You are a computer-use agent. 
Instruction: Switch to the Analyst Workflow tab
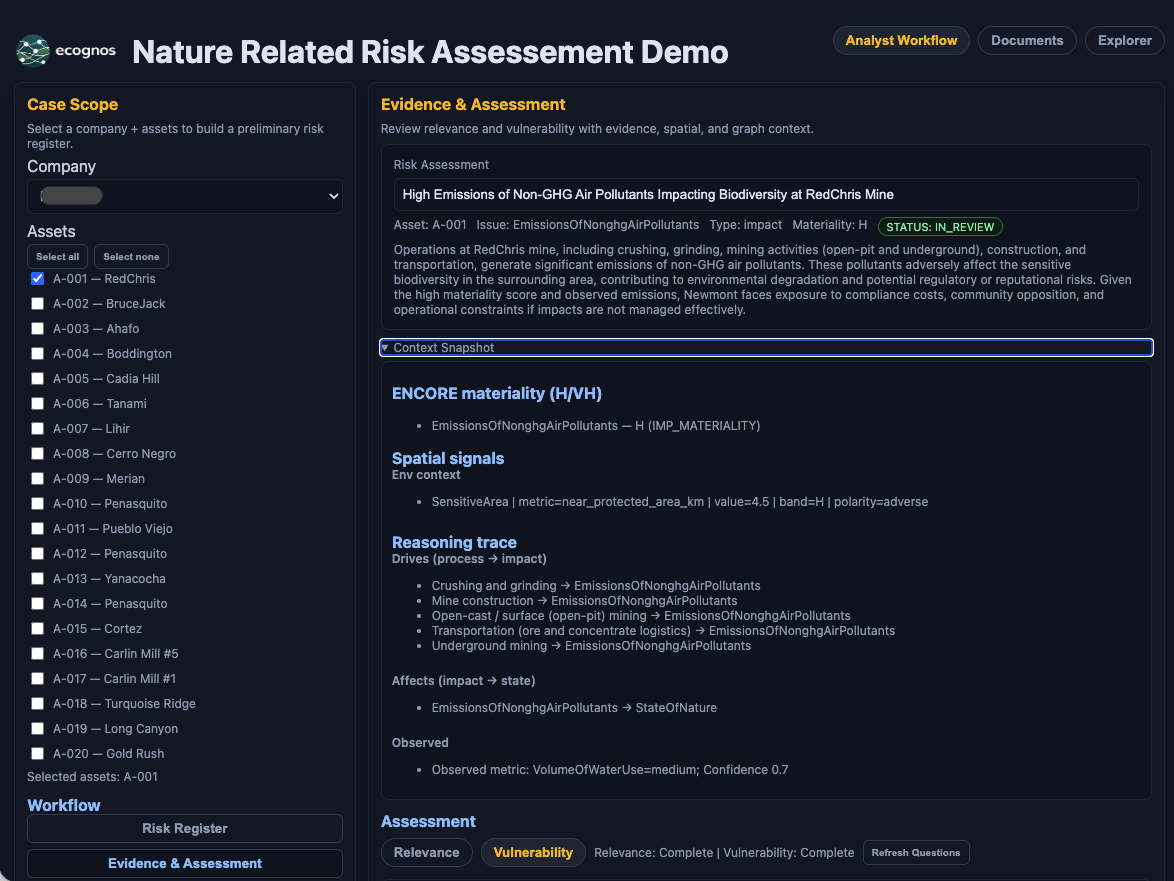tap(901, 41)
